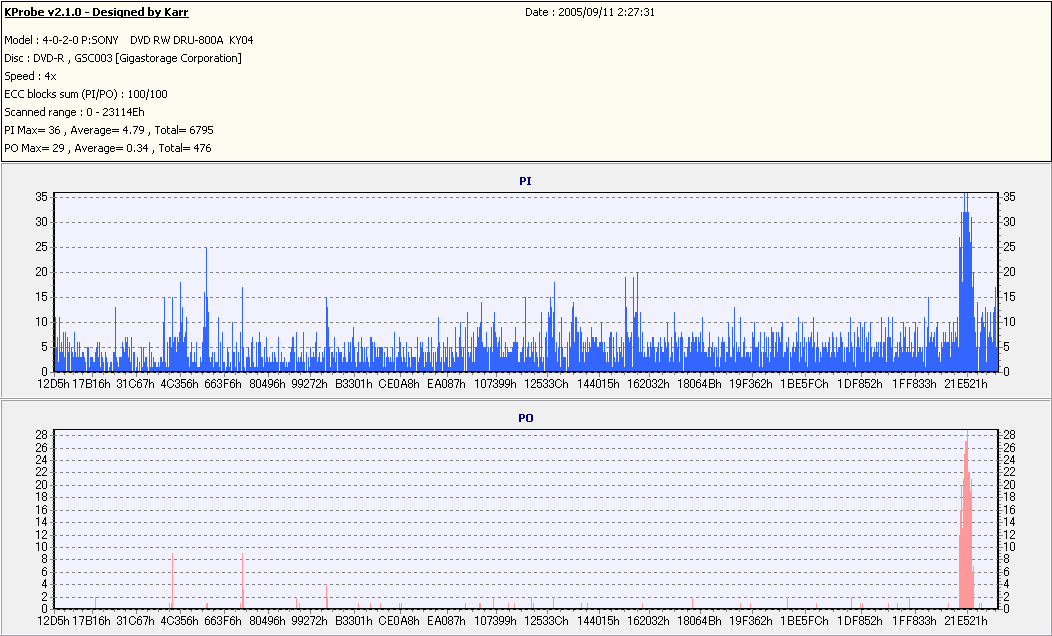
Task: Click the 12D5h label under PI chart
Action: pyautogui.click(x=52, y=383)
